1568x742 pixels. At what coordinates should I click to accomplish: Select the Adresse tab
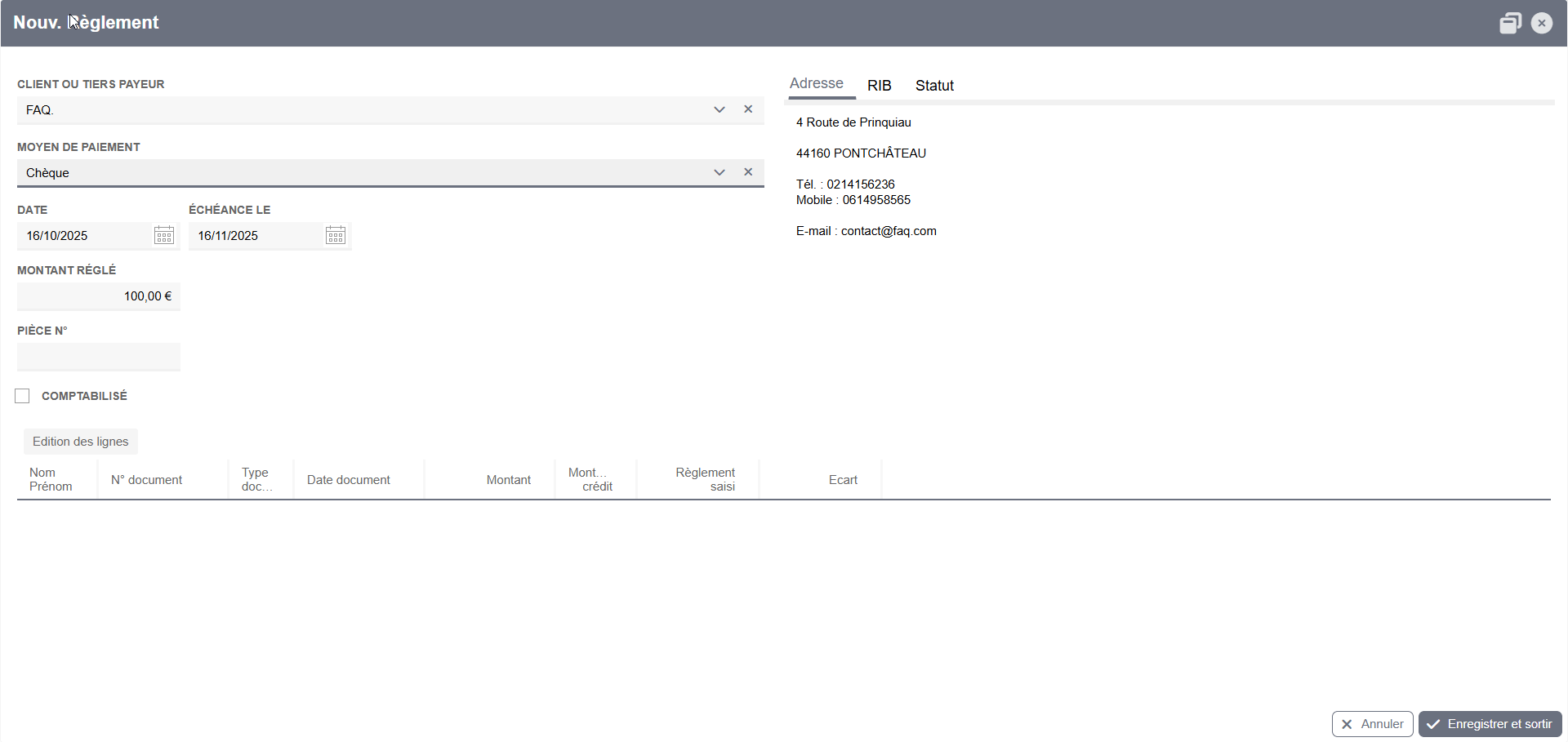(817, 83)
